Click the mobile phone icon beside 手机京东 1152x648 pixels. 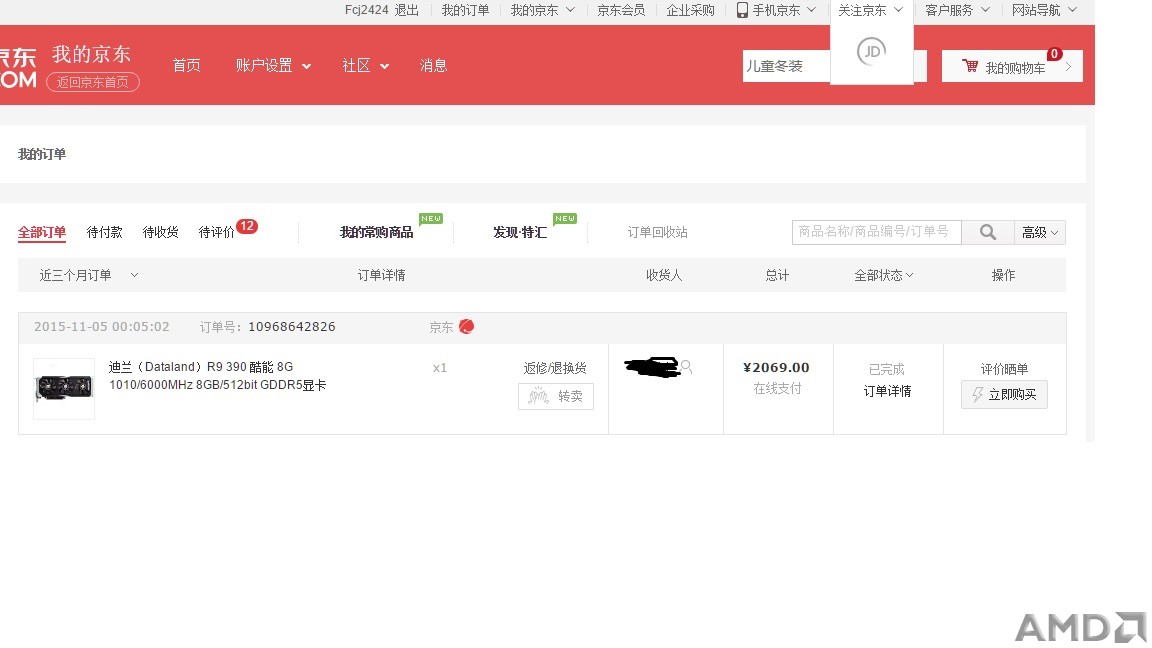point(742,10)
